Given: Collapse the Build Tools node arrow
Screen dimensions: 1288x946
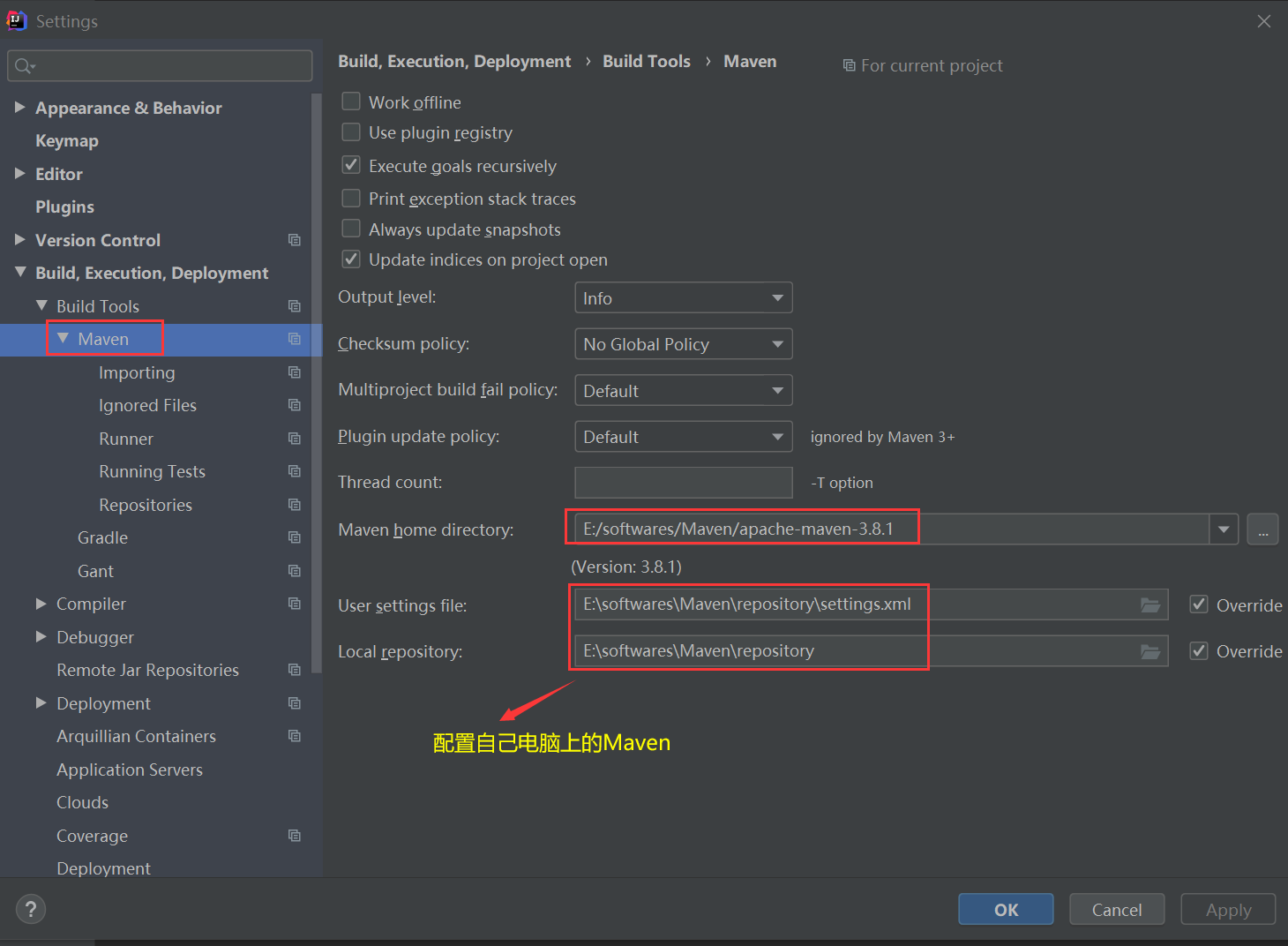Looking at the screenshot, I should click(41, 304).
